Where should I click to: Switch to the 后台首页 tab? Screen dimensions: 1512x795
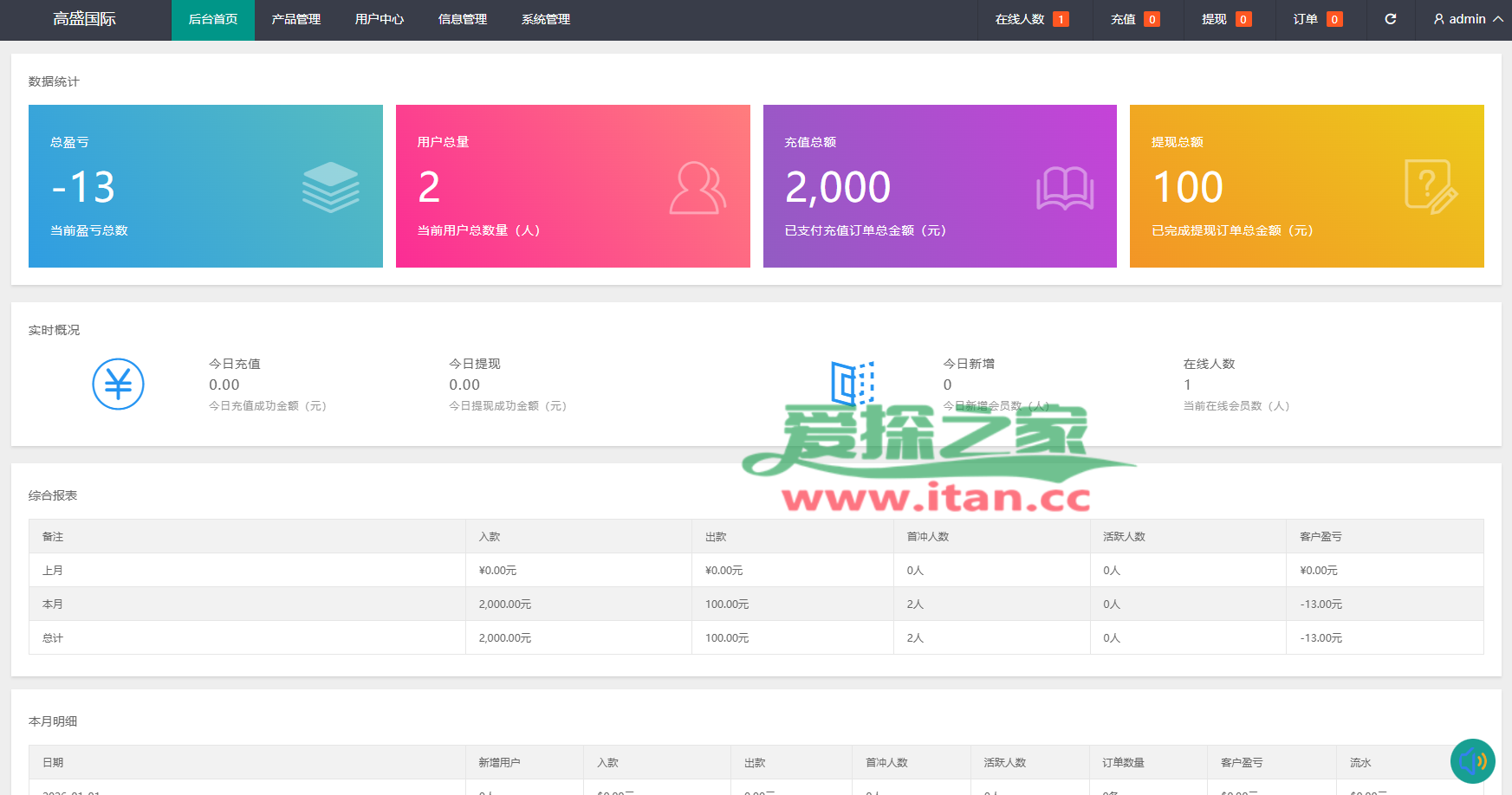point(212,19)
